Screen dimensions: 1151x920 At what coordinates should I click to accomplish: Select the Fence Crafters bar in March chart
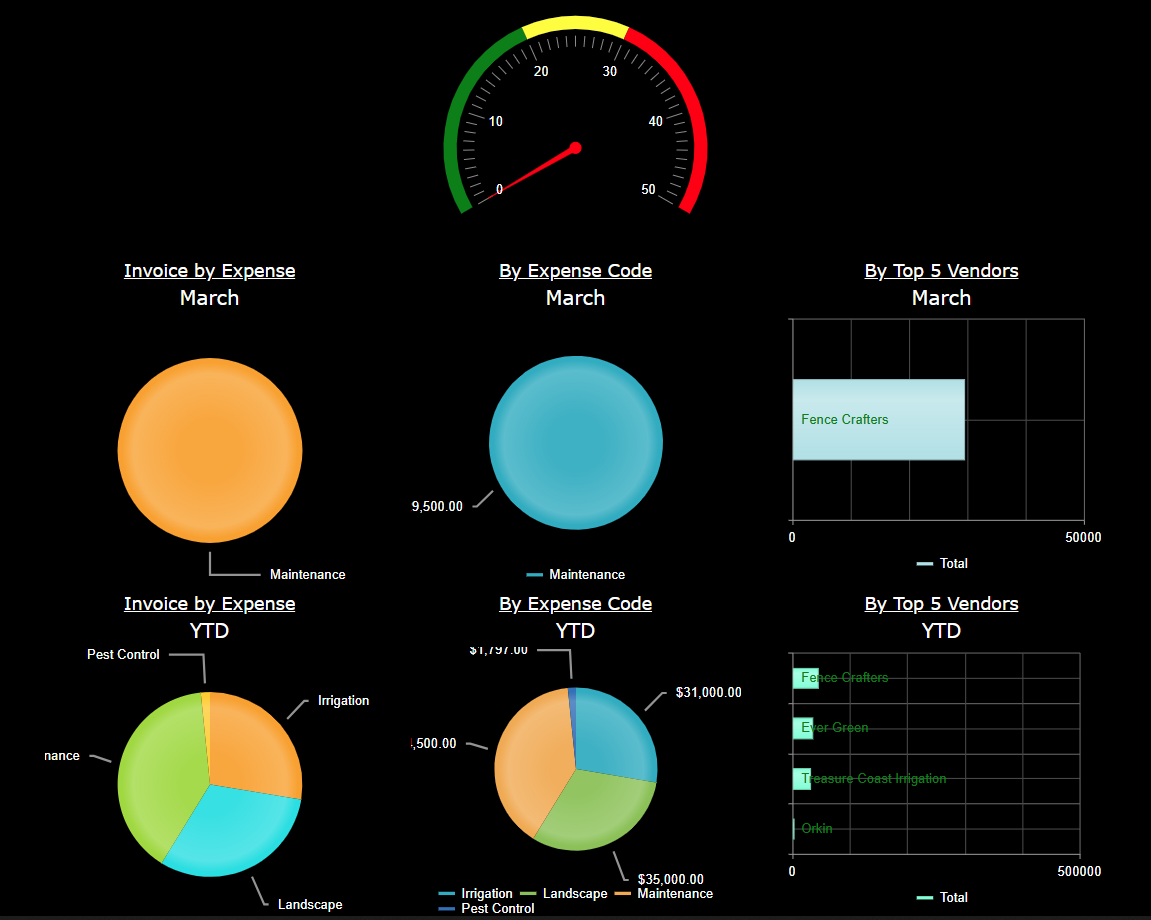tap(878, 419)
